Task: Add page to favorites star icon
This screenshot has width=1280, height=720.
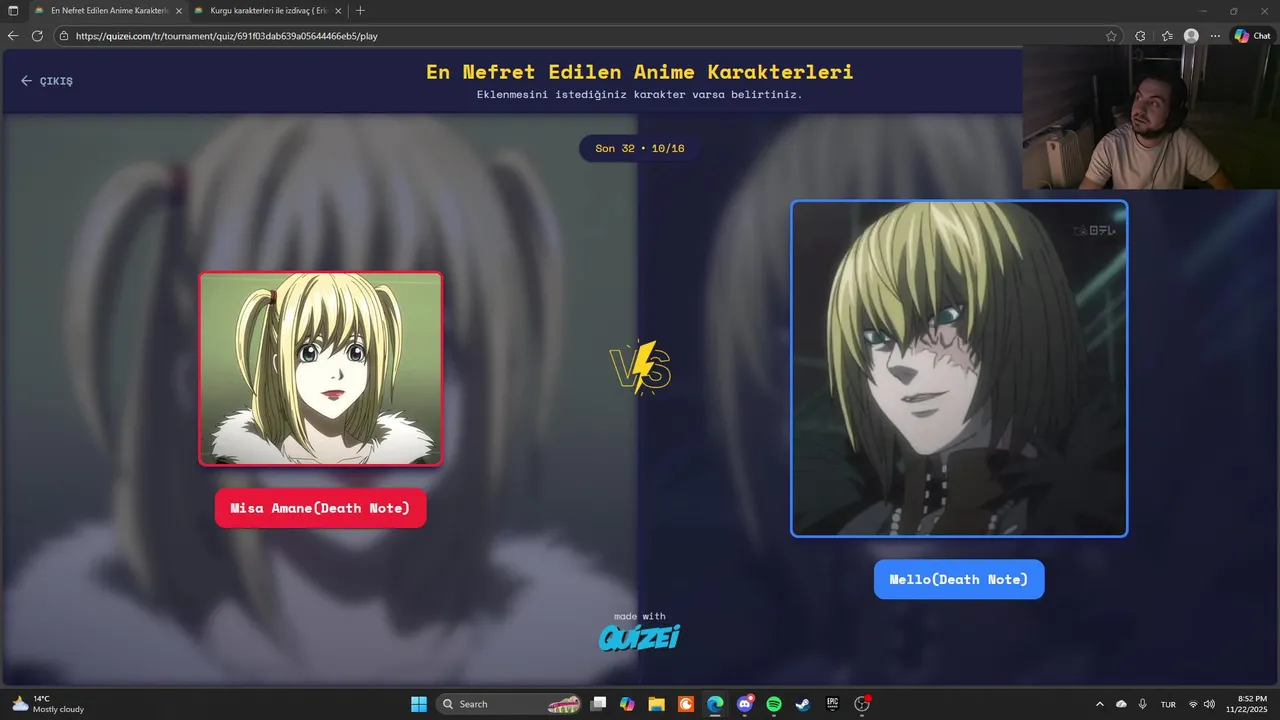Action: tap(1111, 36)
